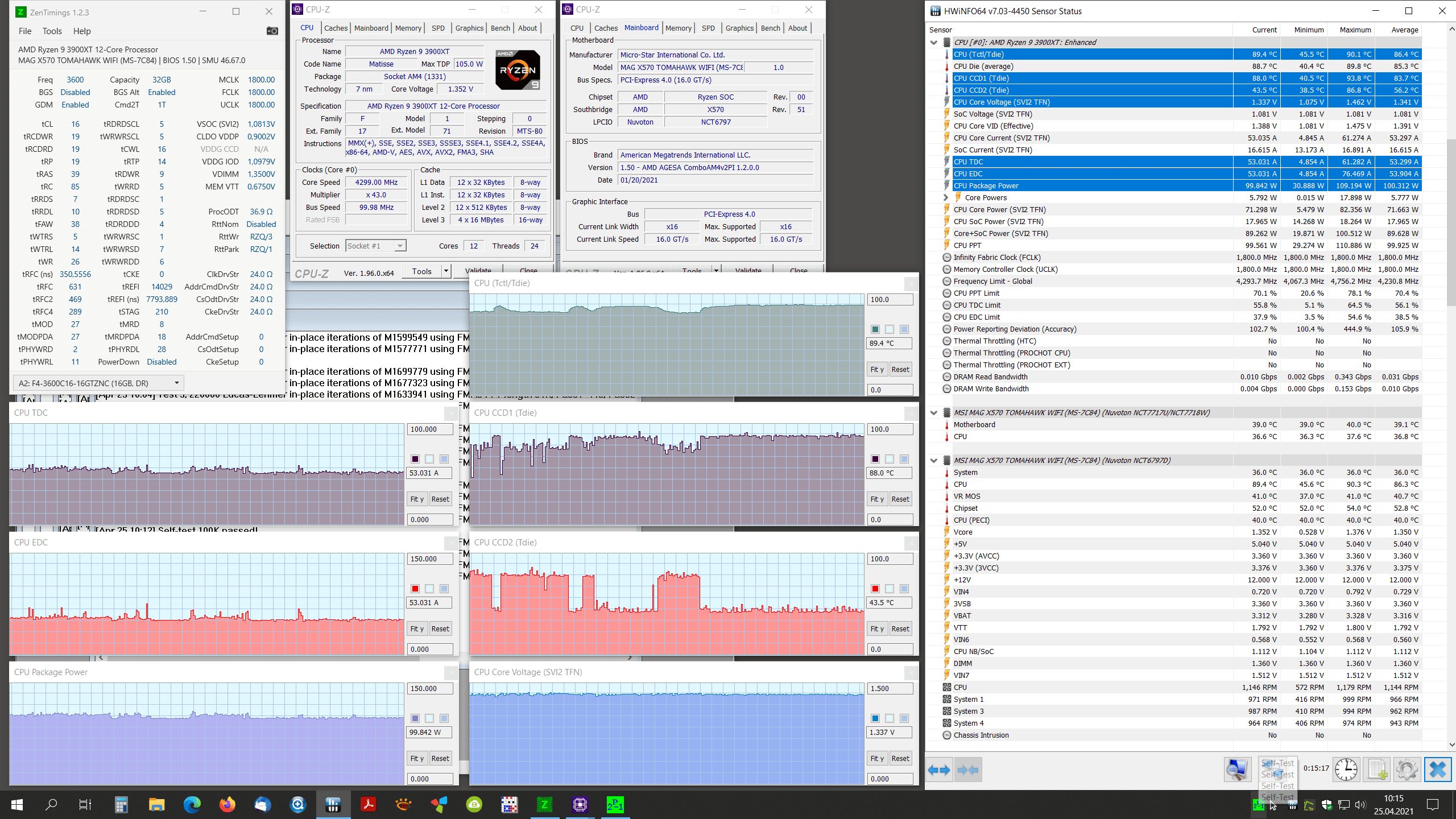Screen dimensions: 1456x819
Task: Open Graphics tab in right CPU-Z window
Action: (739, 28)
